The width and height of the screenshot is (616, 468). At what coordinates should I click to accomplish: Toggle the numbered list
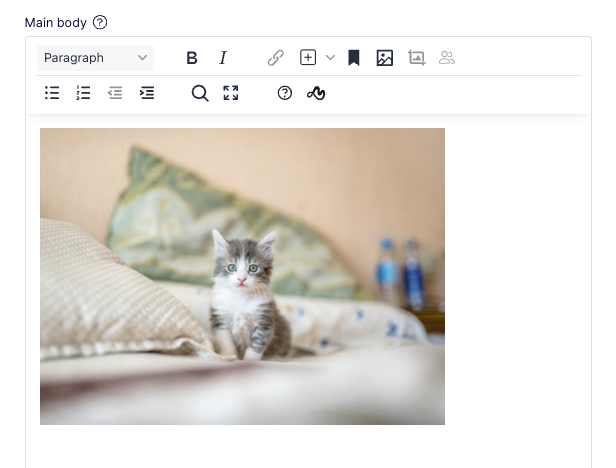(83, 93)
